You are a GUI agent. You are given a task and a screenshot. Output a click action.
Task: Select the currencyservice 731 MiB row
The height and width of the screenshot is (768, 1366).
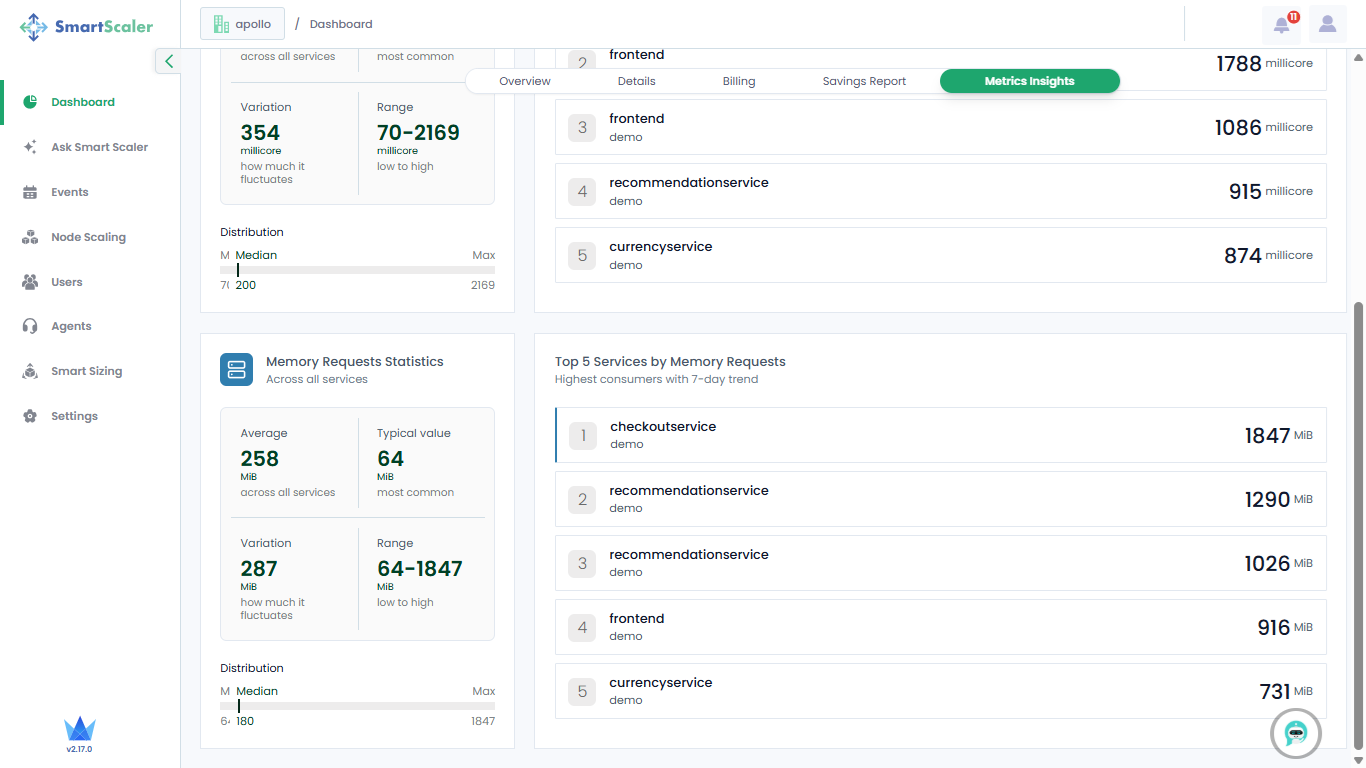click(x=940, y=691)
